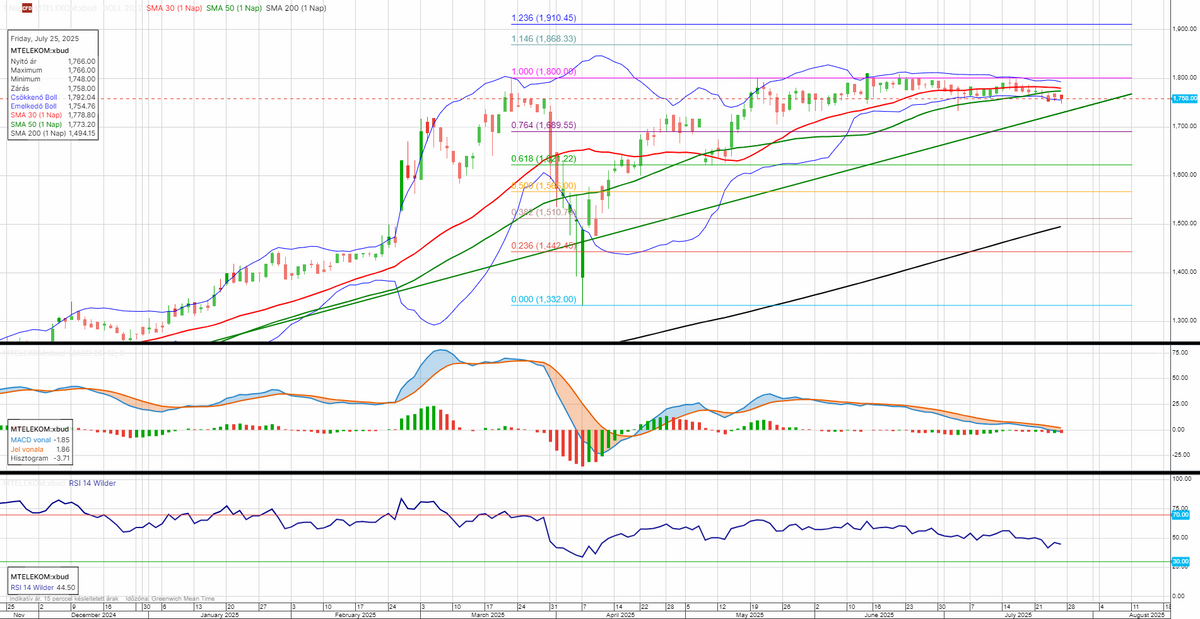Screen dimensions: 1200x619
Task: Click the May 2025 time axis label
Action: click(x=750, y=614)
